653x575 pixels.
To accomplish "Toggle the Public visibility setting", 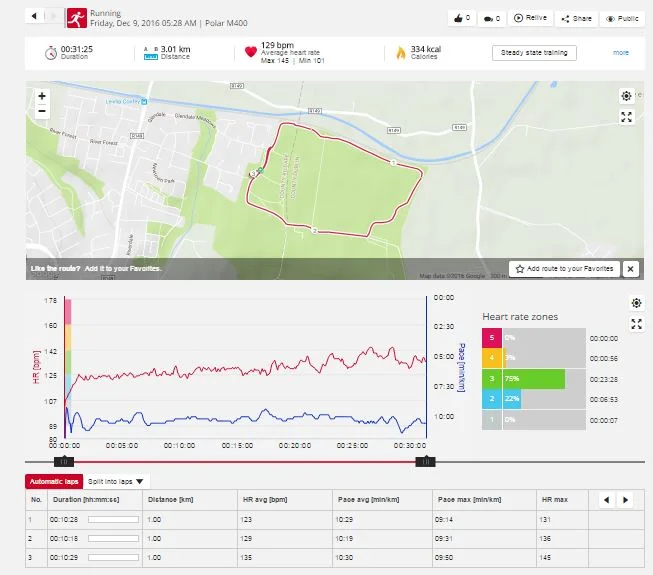I will point(623,18).
